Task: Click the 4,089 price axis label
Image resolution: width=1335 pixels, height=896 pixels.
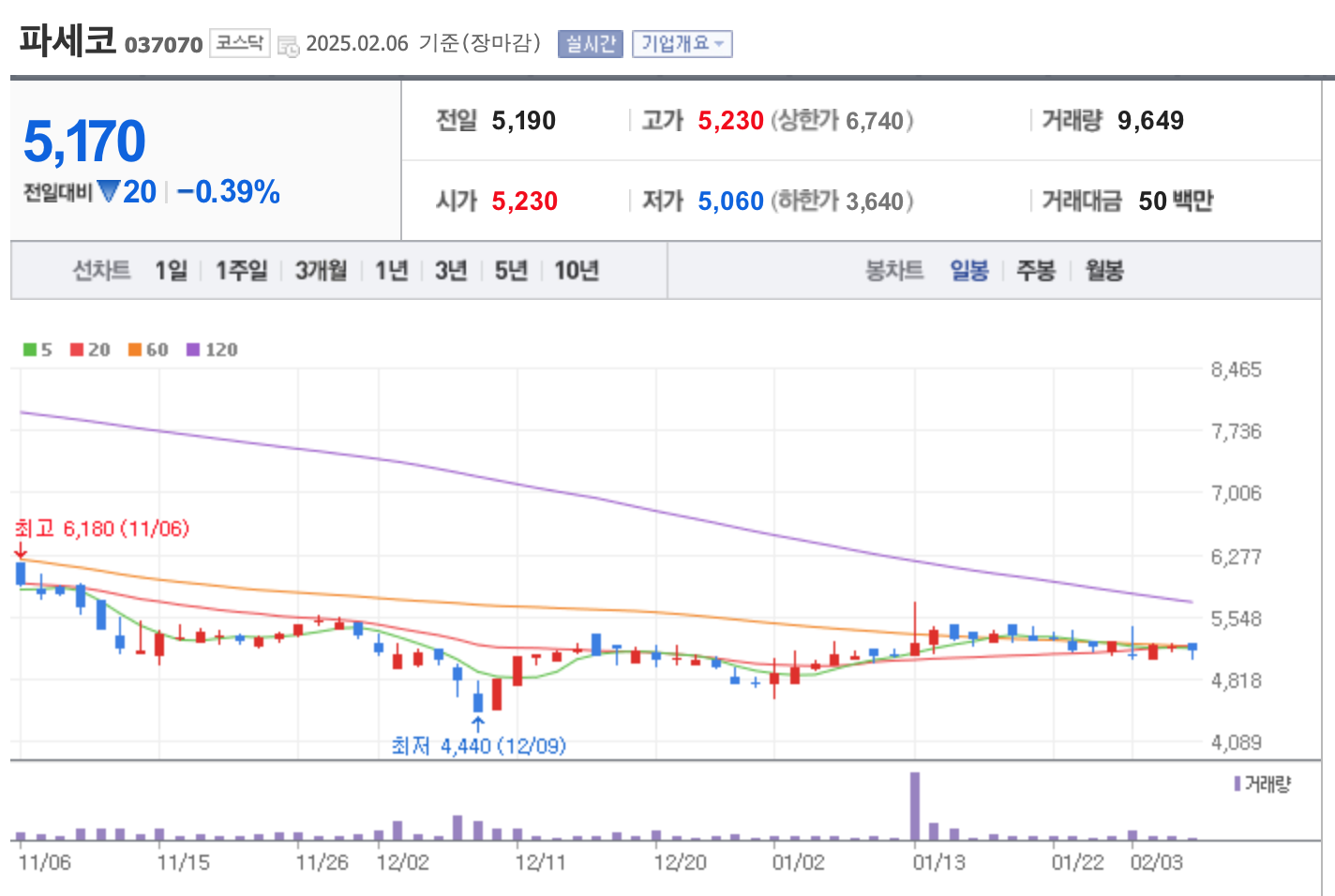Action: (1236, 742)
